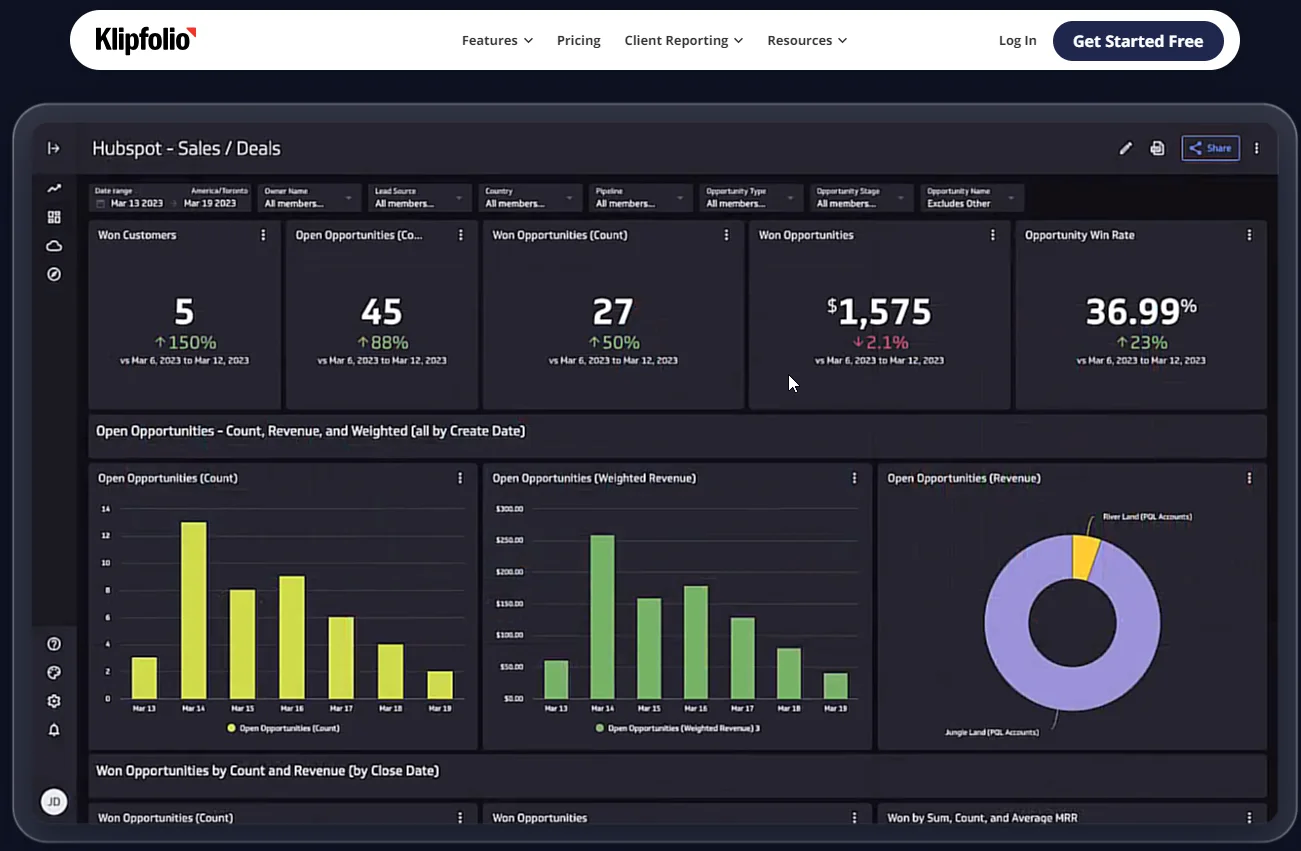The width and height of the screenshot is (1301, 851).
Task: Click the River Land (PQL Accounts) label
Action: pos(1147,517)
